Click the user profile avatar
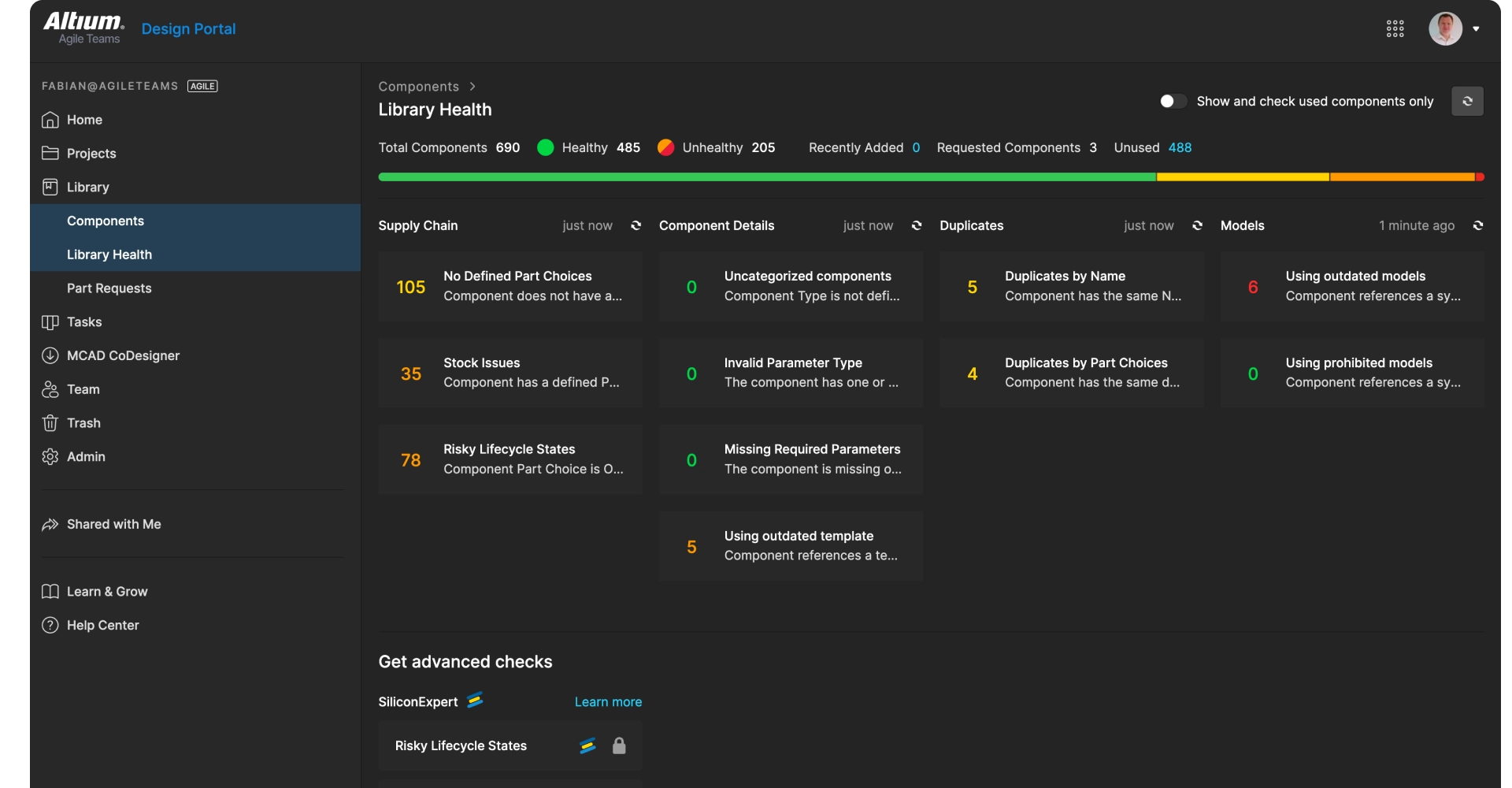This screenshot has height=788, width=1512. [x=1445, y=29]
